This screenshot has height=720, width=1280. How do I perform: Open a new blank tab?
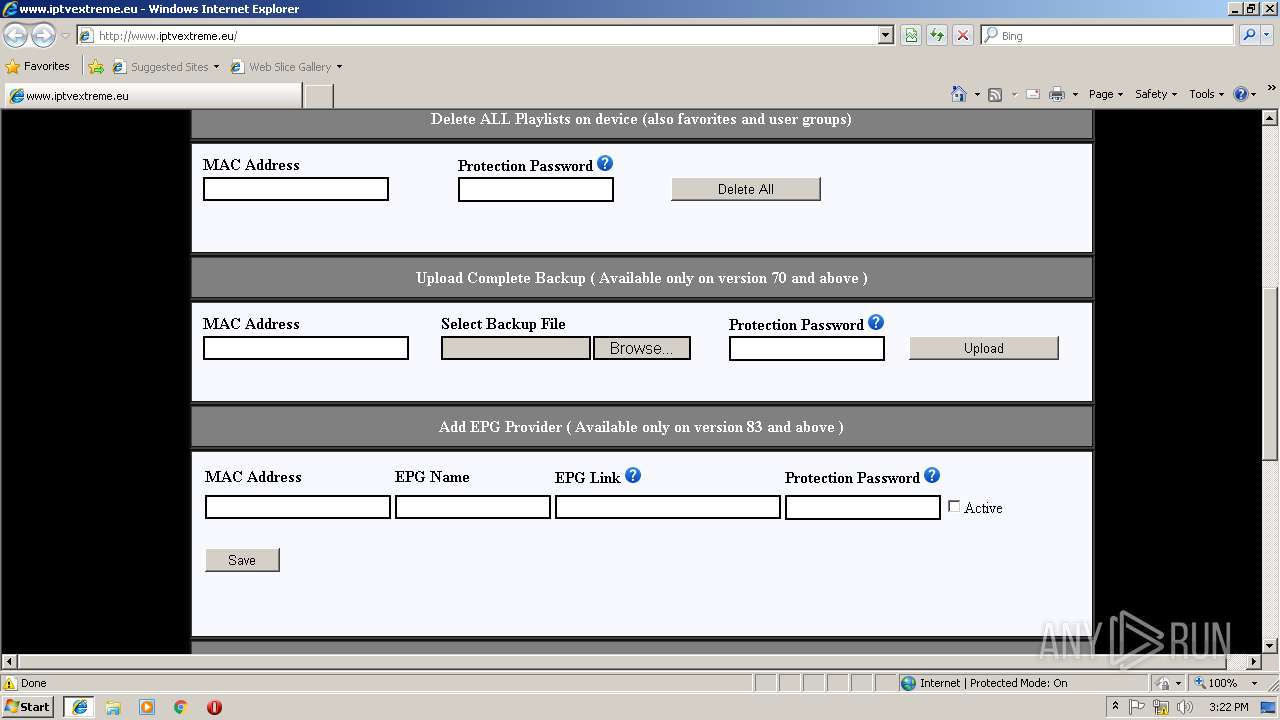coord(318,96)
